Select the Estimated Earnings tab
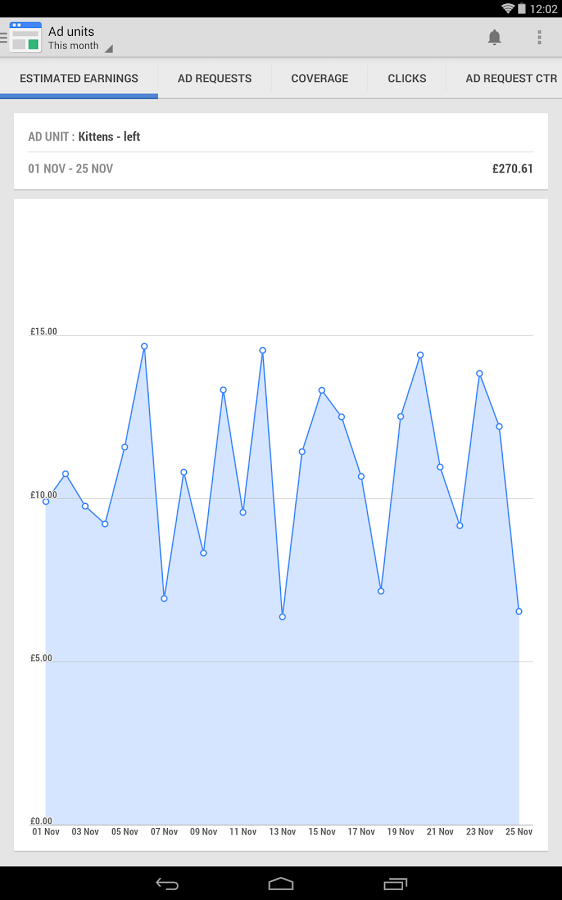562x900 pixels. (x=79, y=78)
